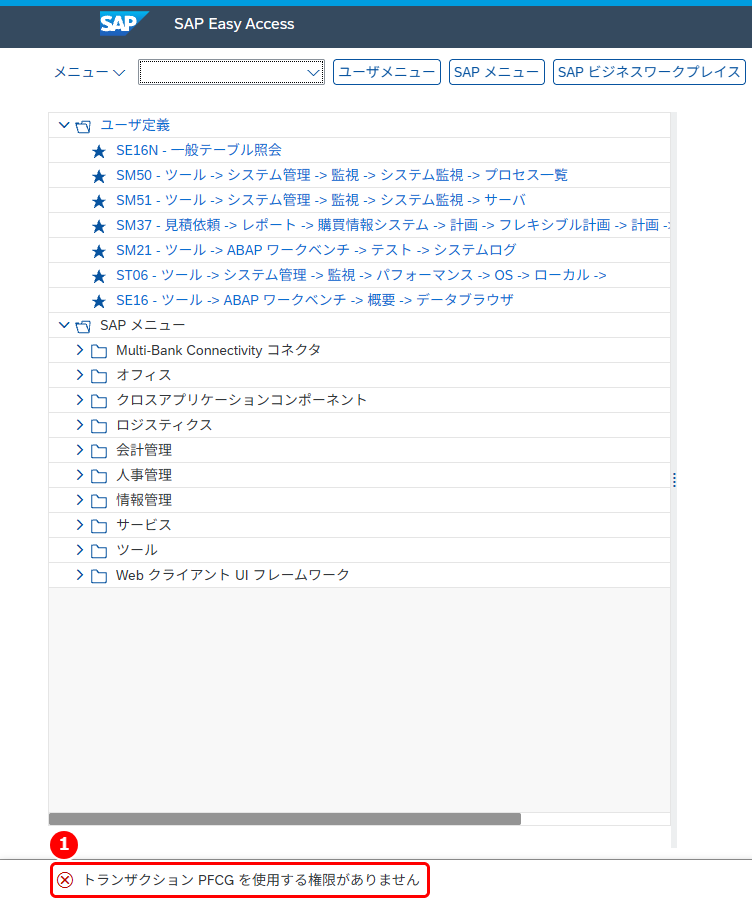This screenshot has height=900, width=752.
Task: Open SM50 プロセス一覧 favorite
Action: (342, 175)
